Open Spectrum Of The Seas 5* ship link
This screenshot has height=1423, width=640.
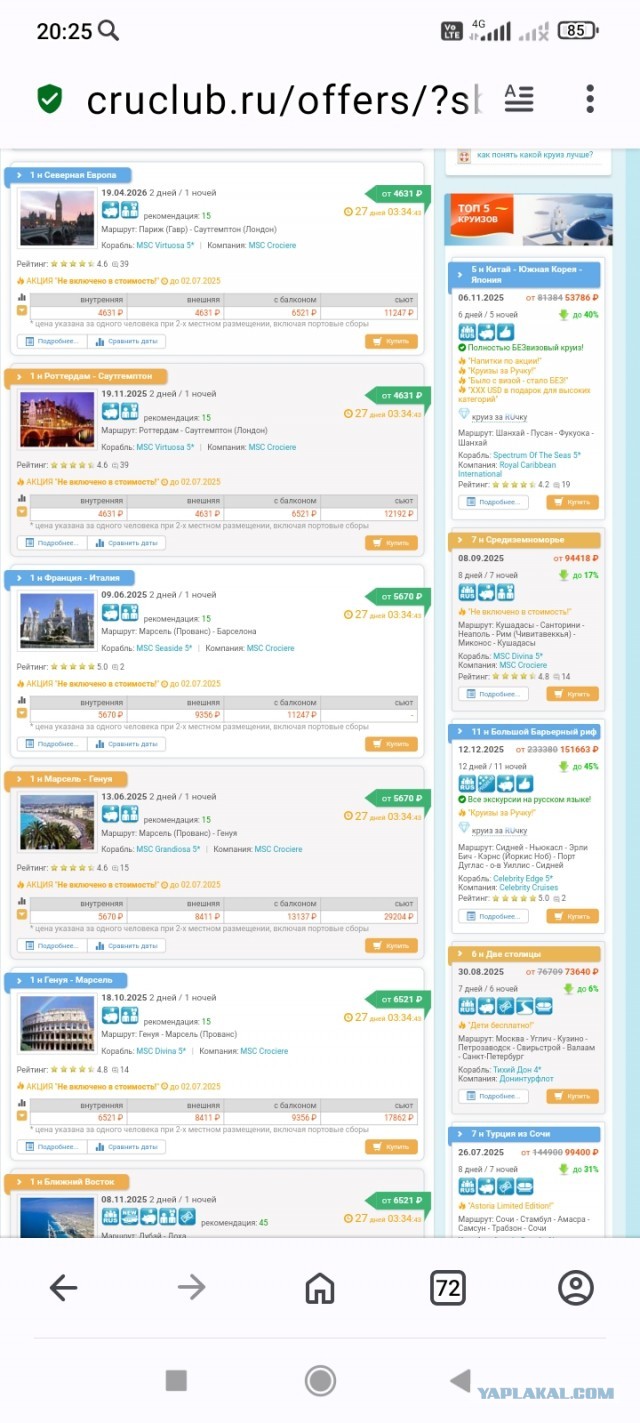537,455
